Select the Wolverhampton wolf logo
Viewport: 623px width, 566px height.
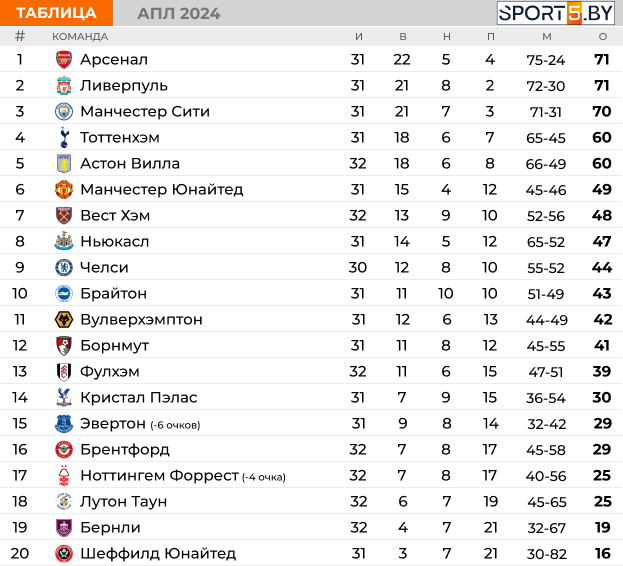pos(64,319)
